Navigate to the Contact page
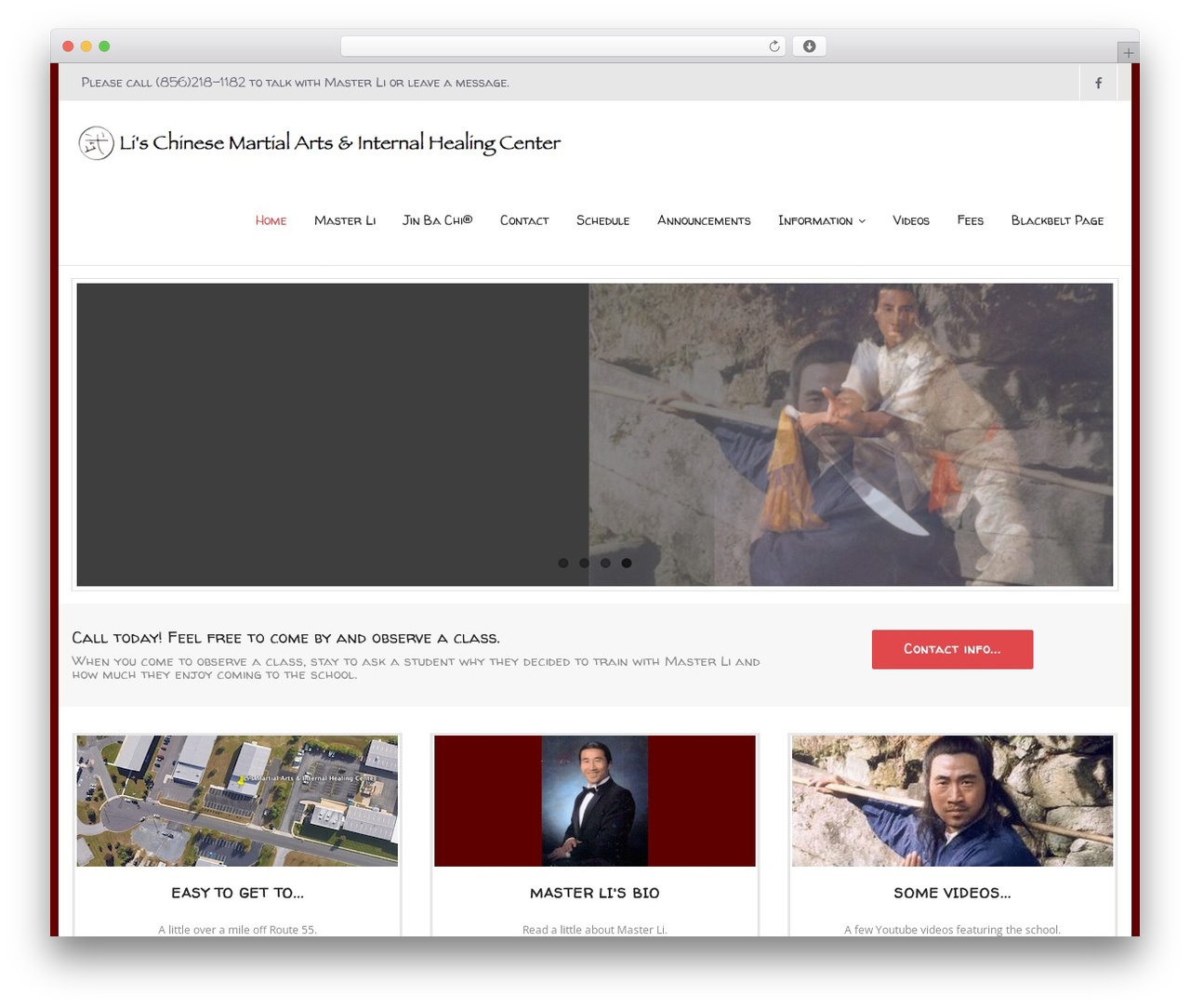Viewport: 1190px width, 1008px height. coord(524,220)
